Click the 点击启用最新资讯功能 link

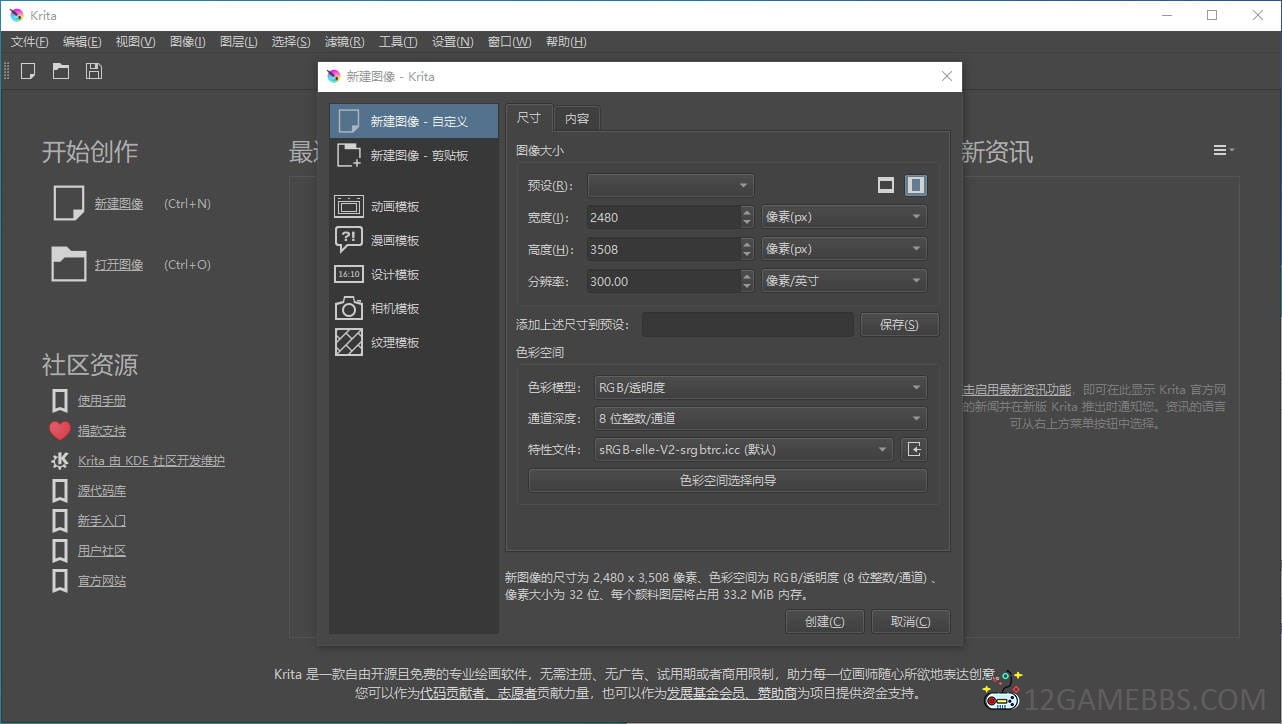coord(1015,390)
